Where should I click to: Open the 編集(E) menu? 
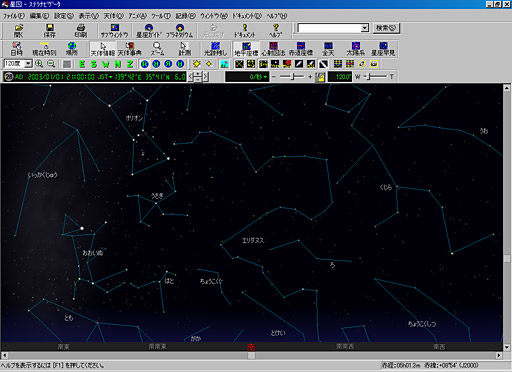(x=39, y=16)
